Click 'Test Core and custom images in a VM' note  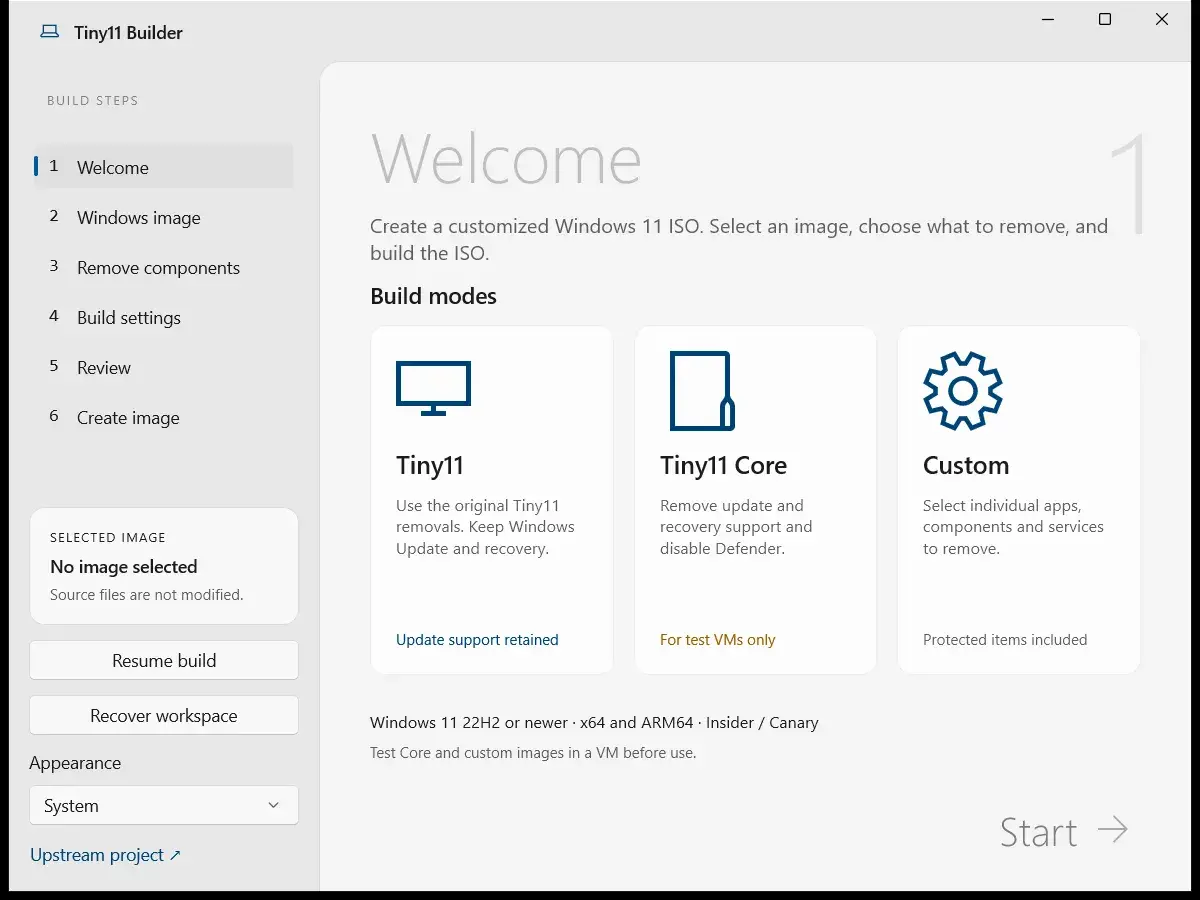[533, 753]
